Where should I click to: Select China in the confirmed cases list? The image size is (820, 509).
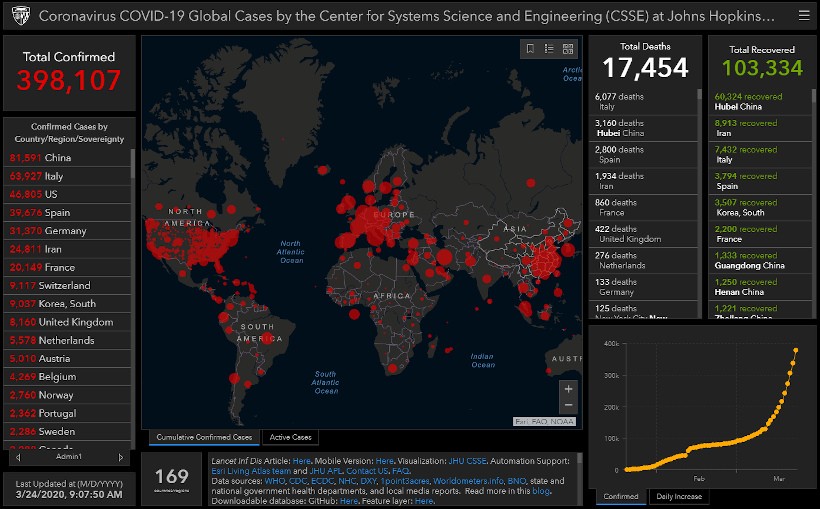[x=67, y=157]
